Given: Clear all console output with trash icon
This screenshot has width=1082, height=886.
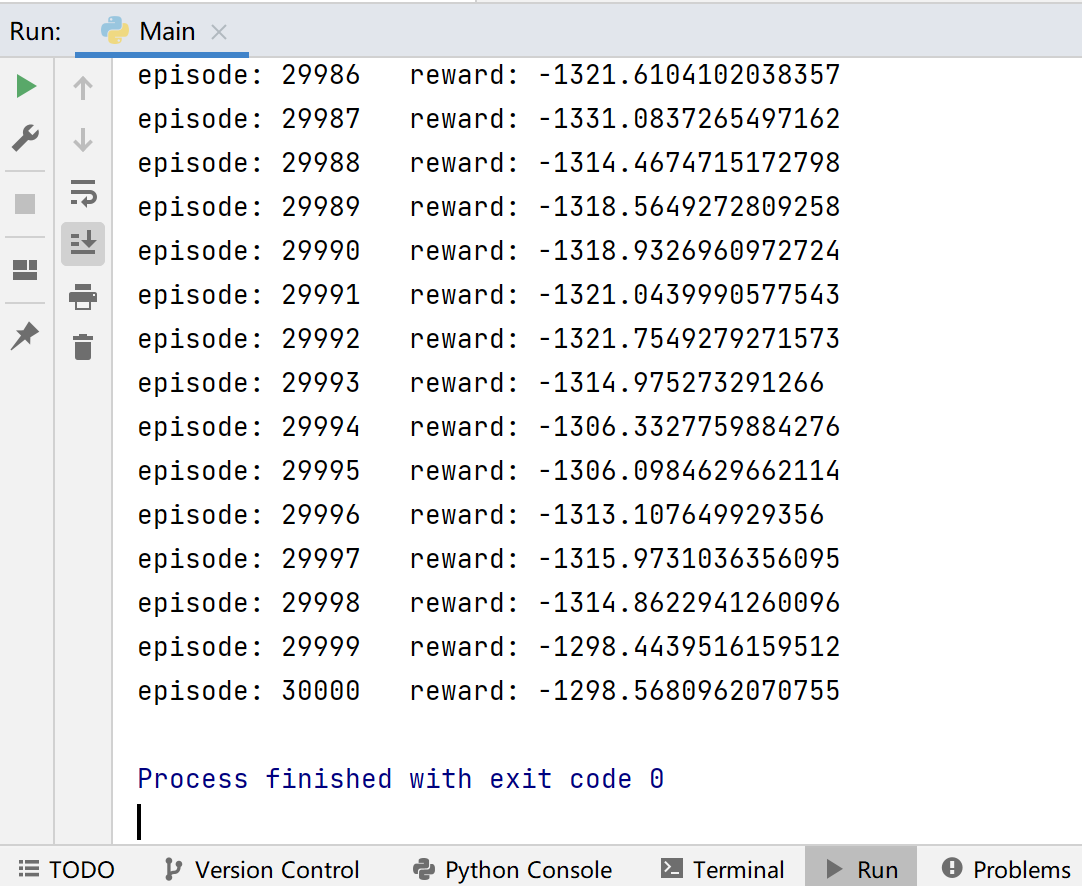Looking at the screenshot, I should pos(83,347).
